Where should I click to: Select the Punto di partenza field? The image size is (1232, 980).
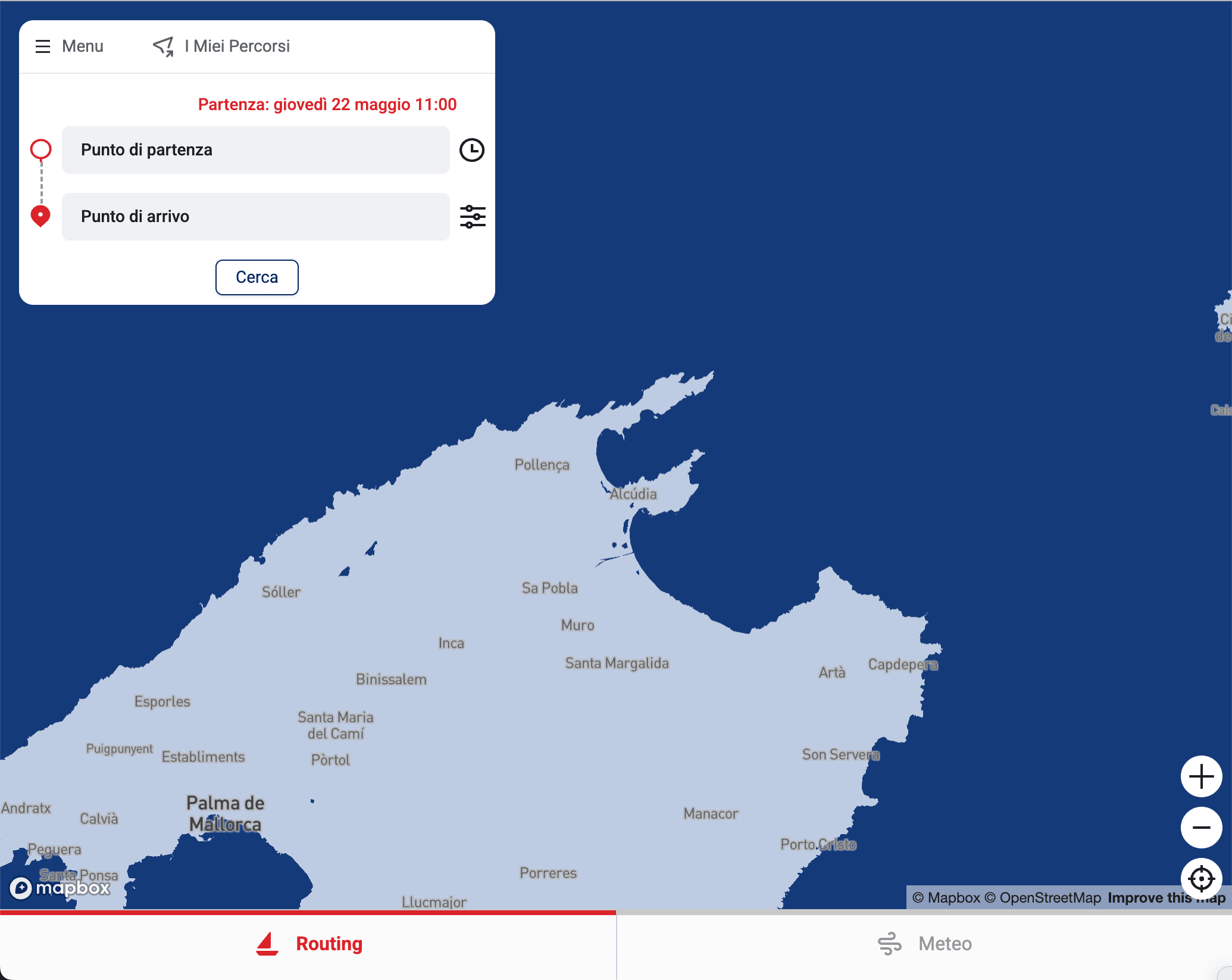click(256, 150)
